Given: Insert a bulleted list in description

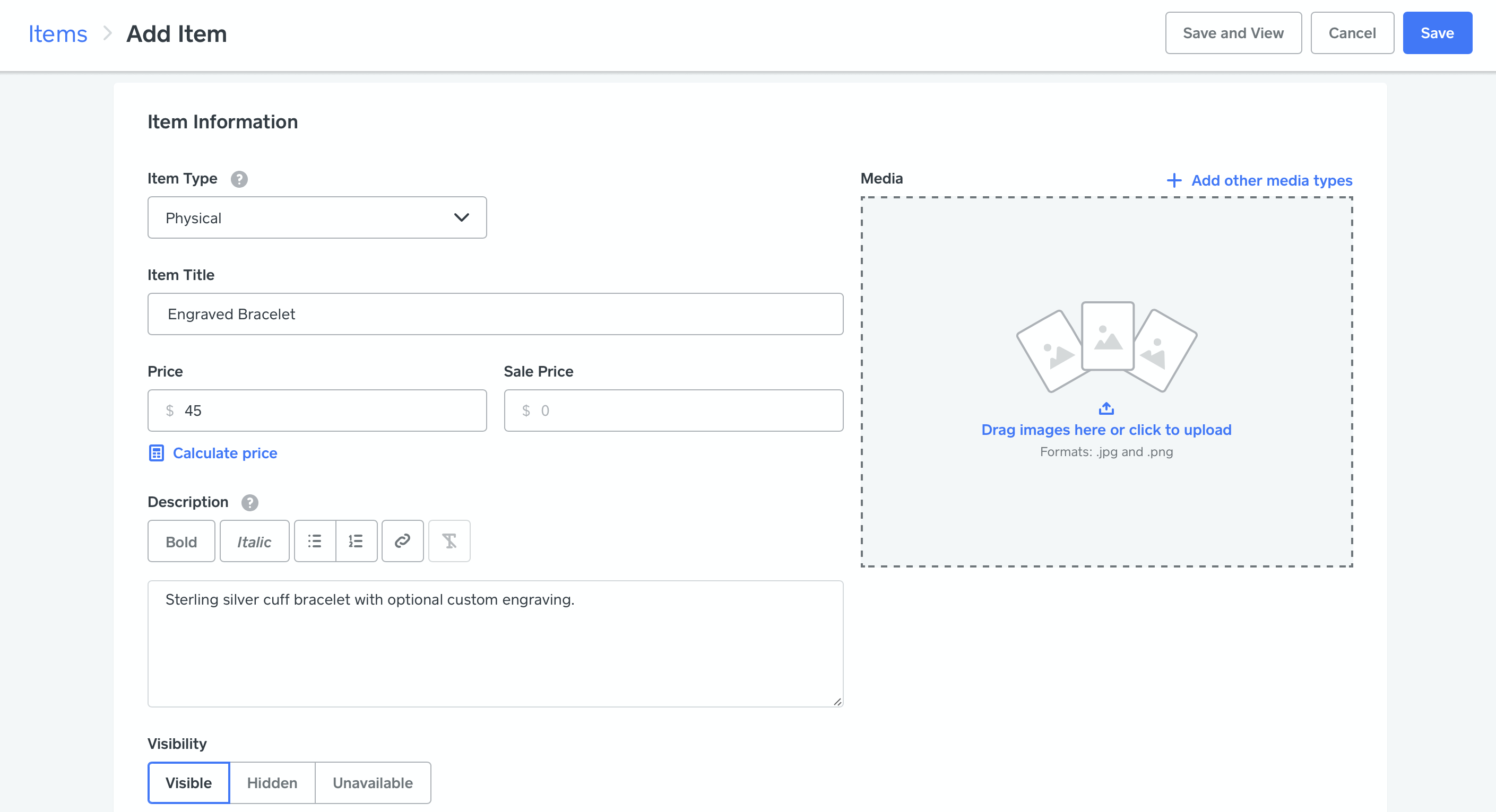Looking at the screenshot, I should (315, 541).
